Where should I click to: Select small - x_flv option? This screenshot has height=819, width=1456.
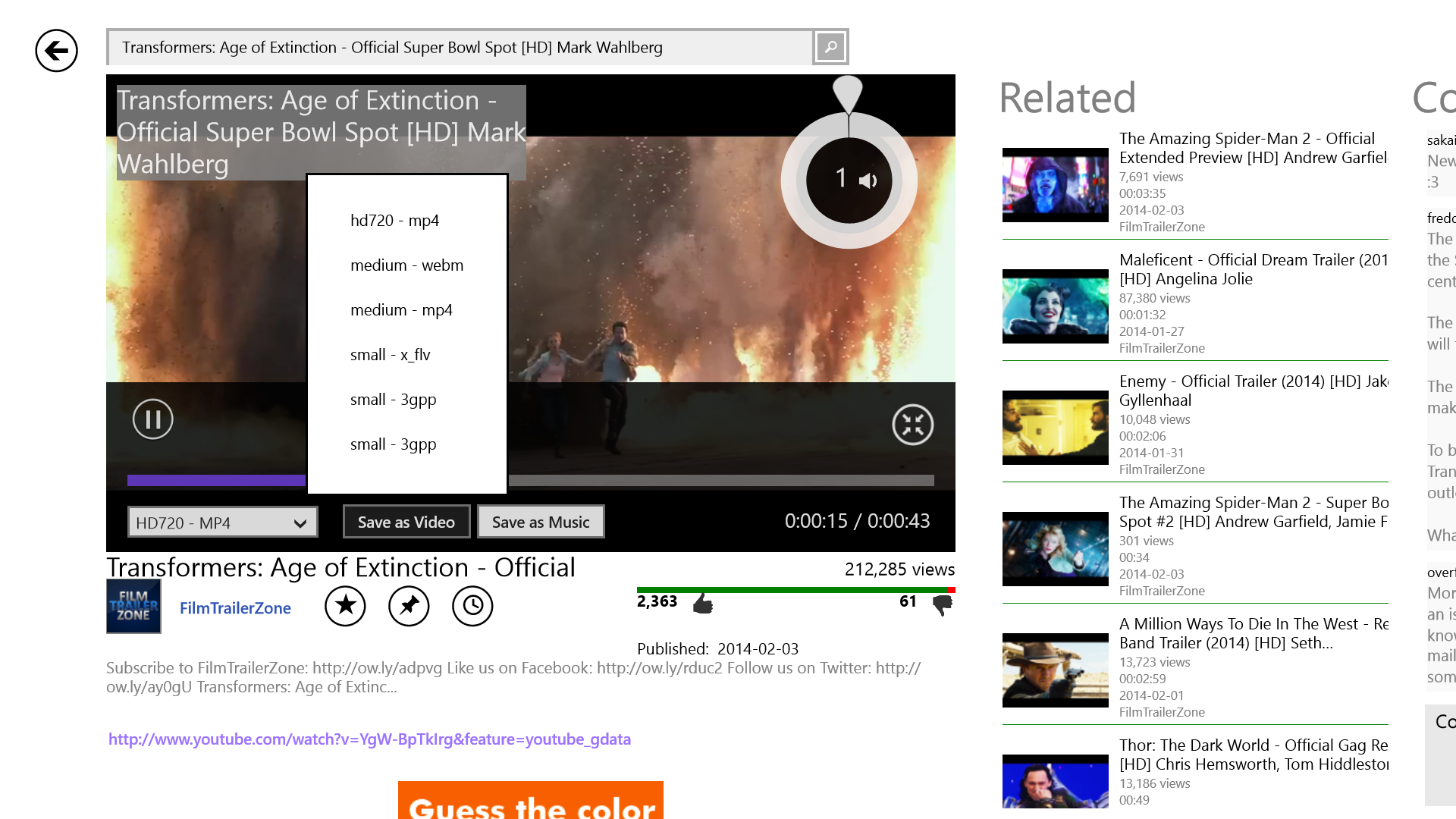point(406,355)
